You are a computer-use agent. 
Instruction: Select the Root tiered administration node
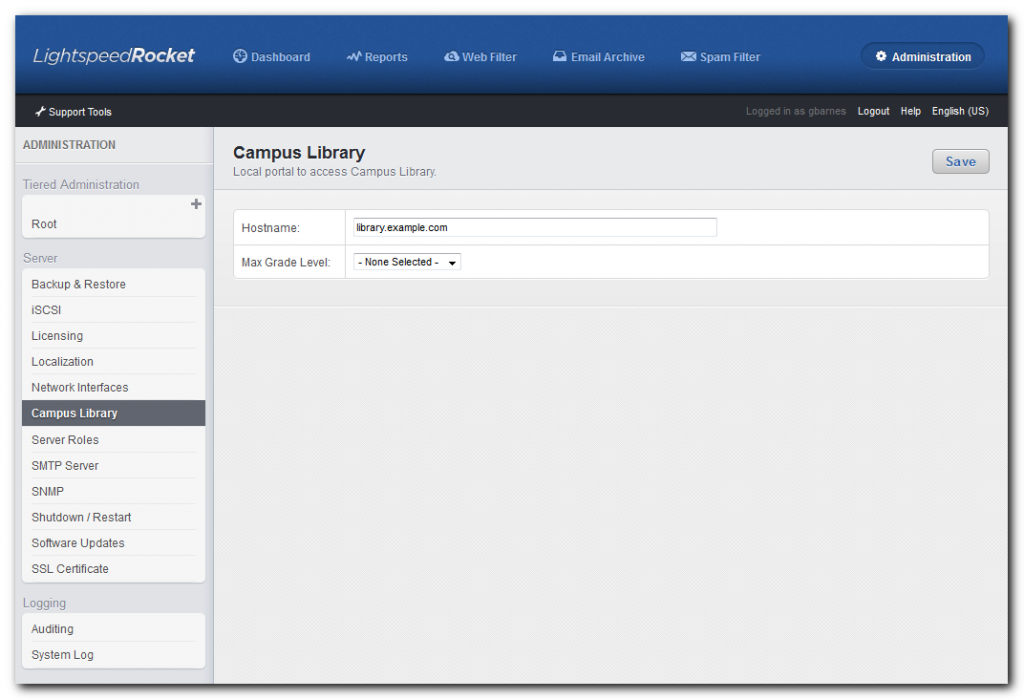(44, 224)
